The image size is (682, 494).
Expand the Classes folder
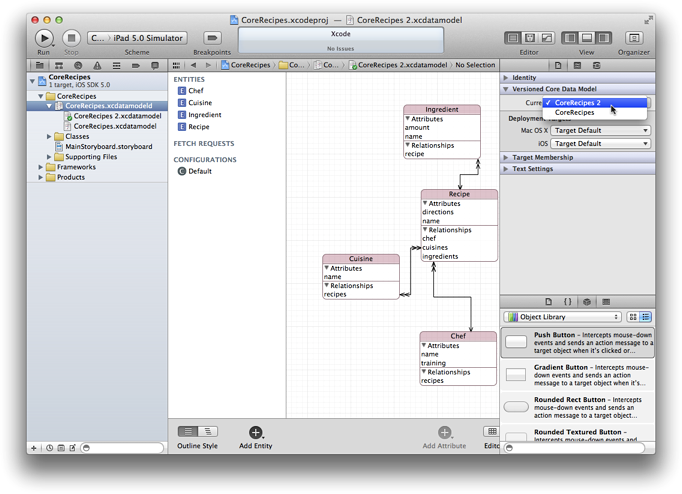point(49,137)
